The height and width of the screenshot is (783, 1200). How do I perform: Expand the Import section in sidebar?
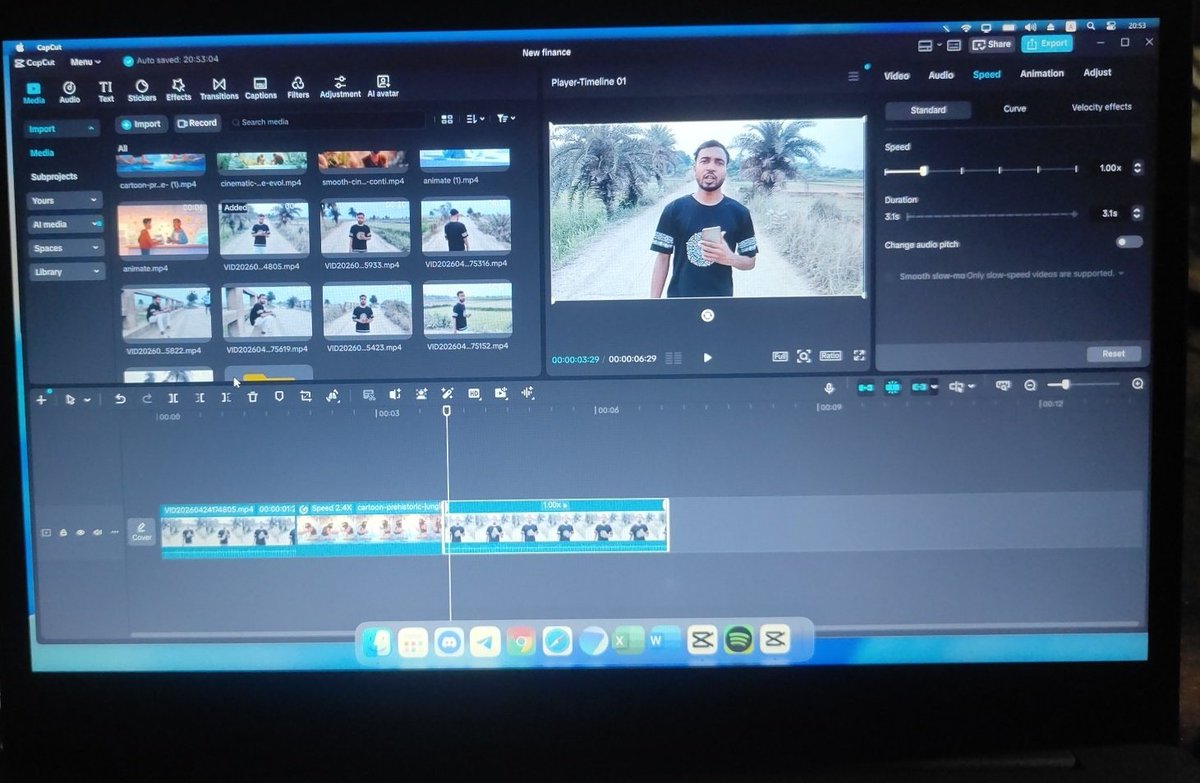click(x=63, y=129)
